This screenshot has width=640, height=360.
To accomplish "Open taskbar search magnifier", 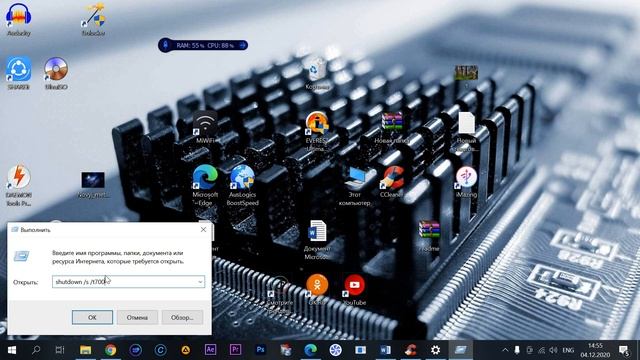I will pyautogui.click(x=36, y=350).
